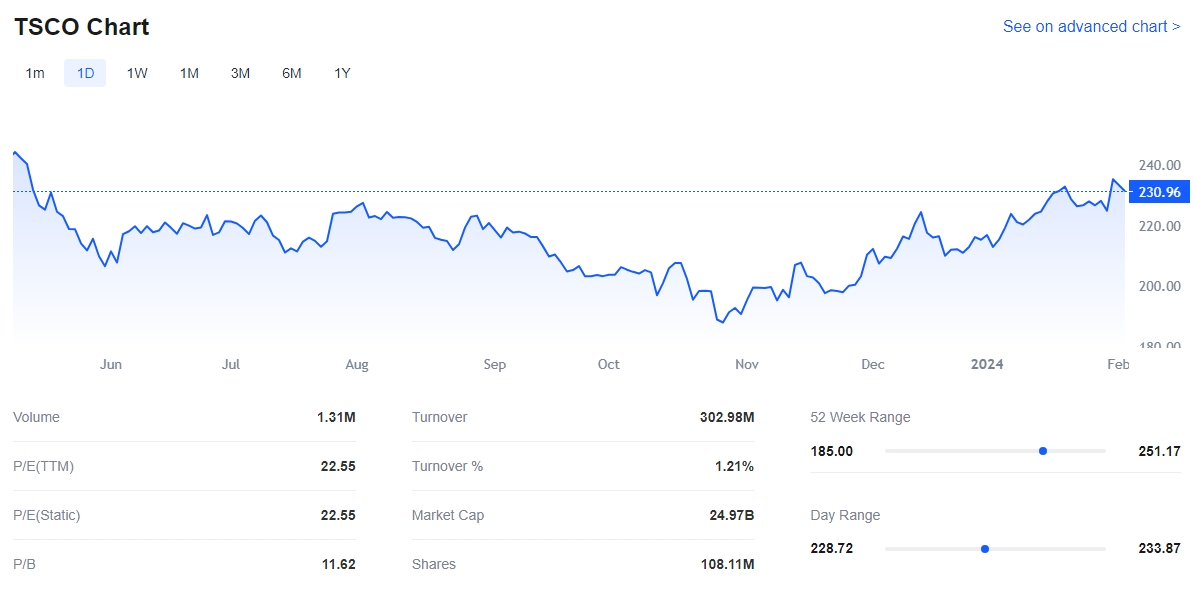Open the See on advanced chart link
This screenshot has width=1195, height=595.
tap(1091, 26)
